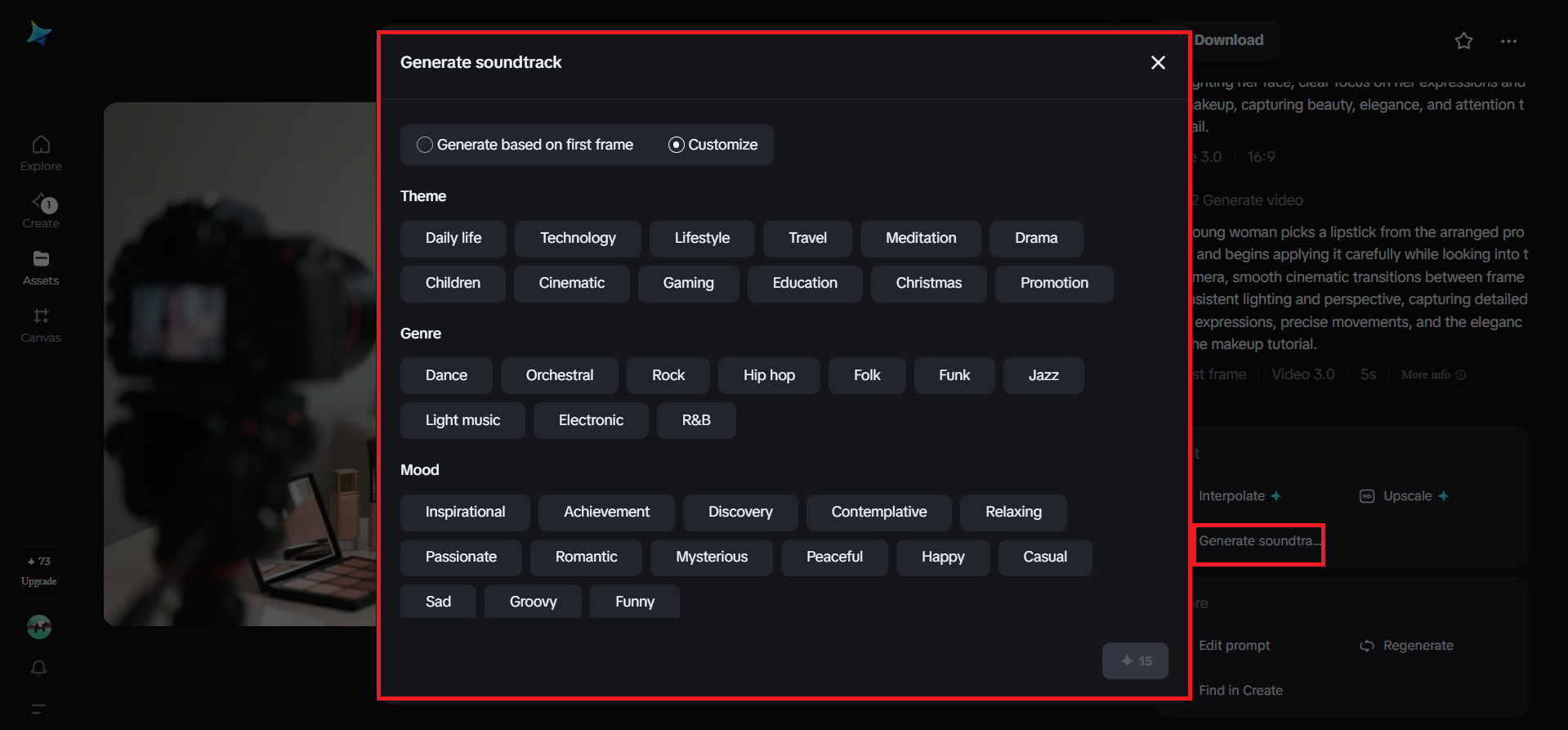Click the favorite star icon
This screenshot has width=1568, height=730.
[x=1463, y=41]
